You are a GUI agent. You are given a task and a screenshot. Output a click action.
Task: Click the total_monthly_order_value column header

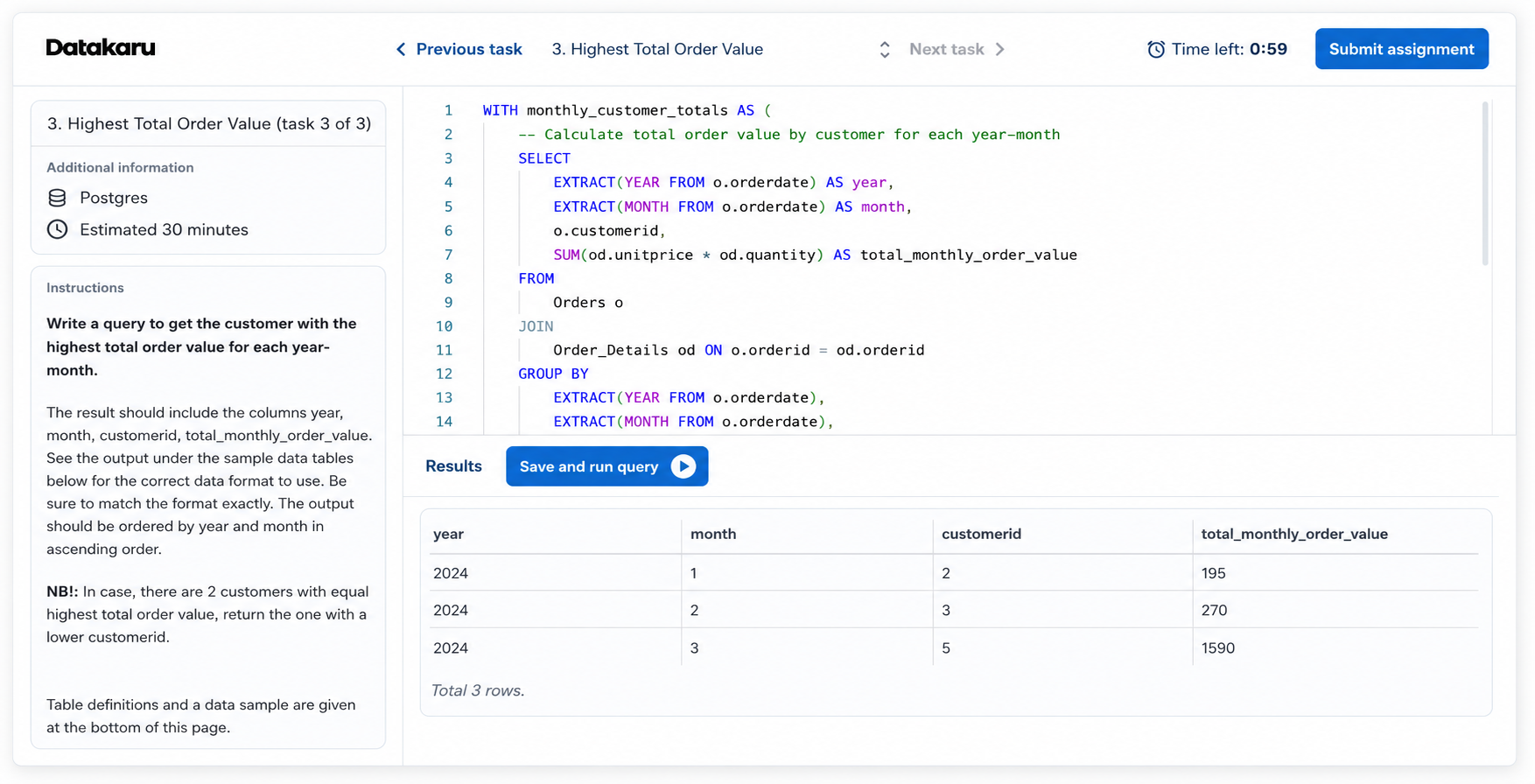tap(1294, 534)
